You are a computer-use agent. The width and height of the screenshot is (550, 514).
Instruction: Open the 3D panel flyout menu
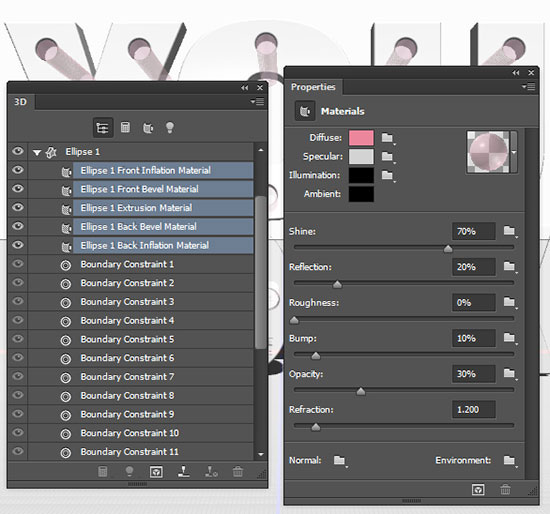click(x=257, y=102)
